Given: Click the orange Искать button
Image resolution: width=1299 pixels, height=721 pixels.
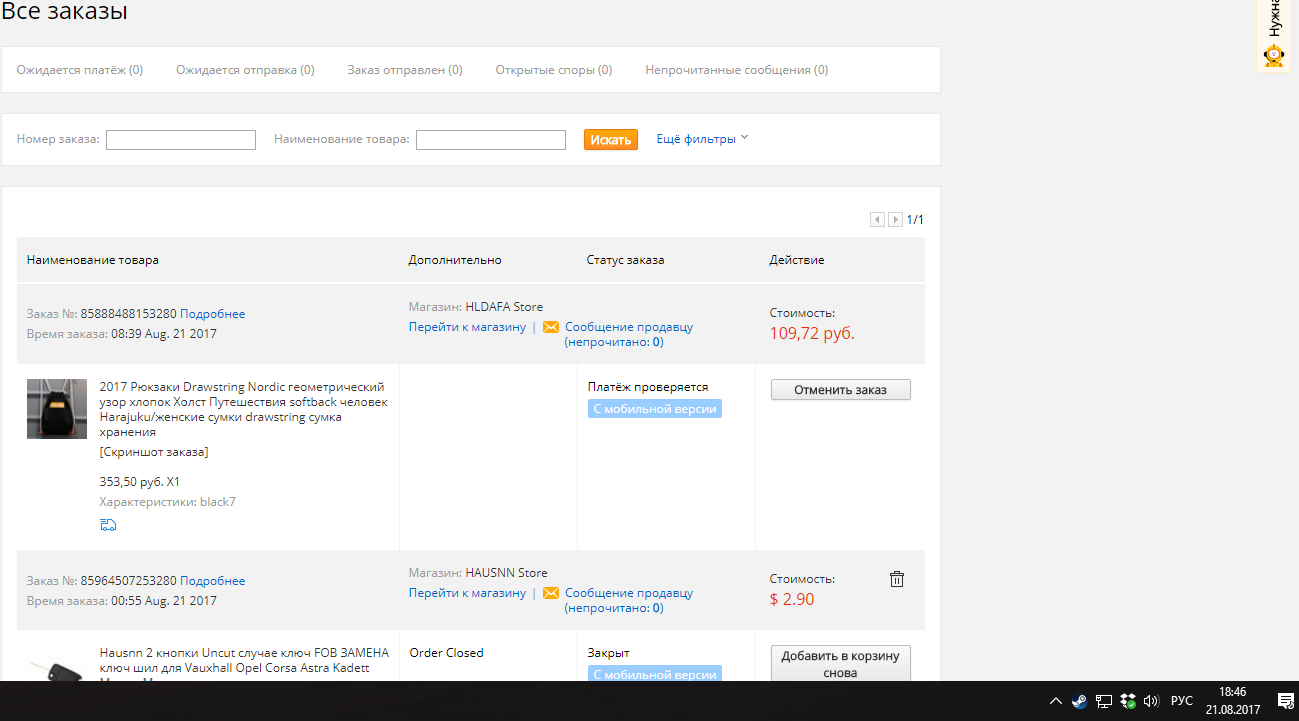Looking at the screenshot, I should click(x=611, y=140).
